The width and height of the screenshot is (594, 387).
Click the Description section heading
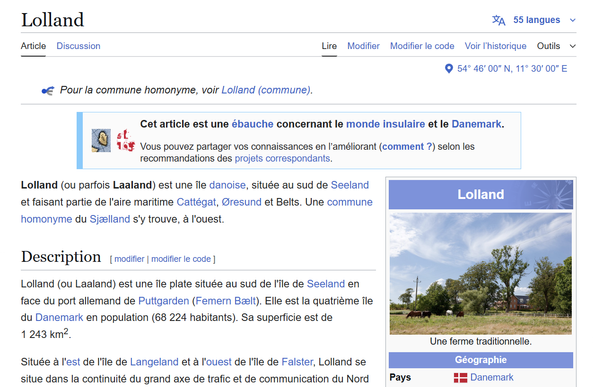tap(61, 257)
